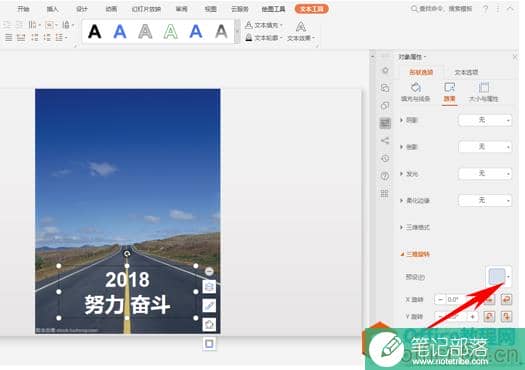525x370 pixels.
Task: Click the X 旋转 angle input field
Action: point(457,299)
